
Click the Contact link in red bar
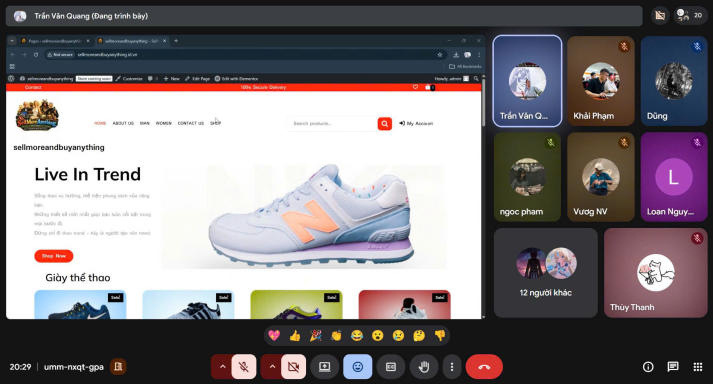[33, 87]
